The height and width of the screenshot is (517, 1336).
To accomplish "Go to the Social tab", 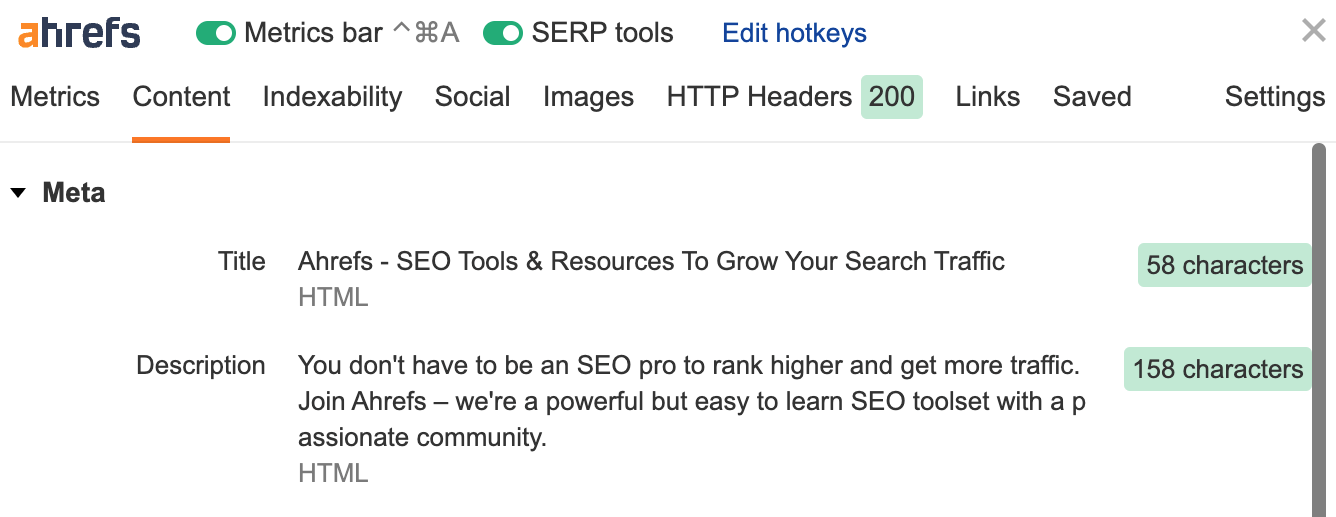I will pos(472,97).
